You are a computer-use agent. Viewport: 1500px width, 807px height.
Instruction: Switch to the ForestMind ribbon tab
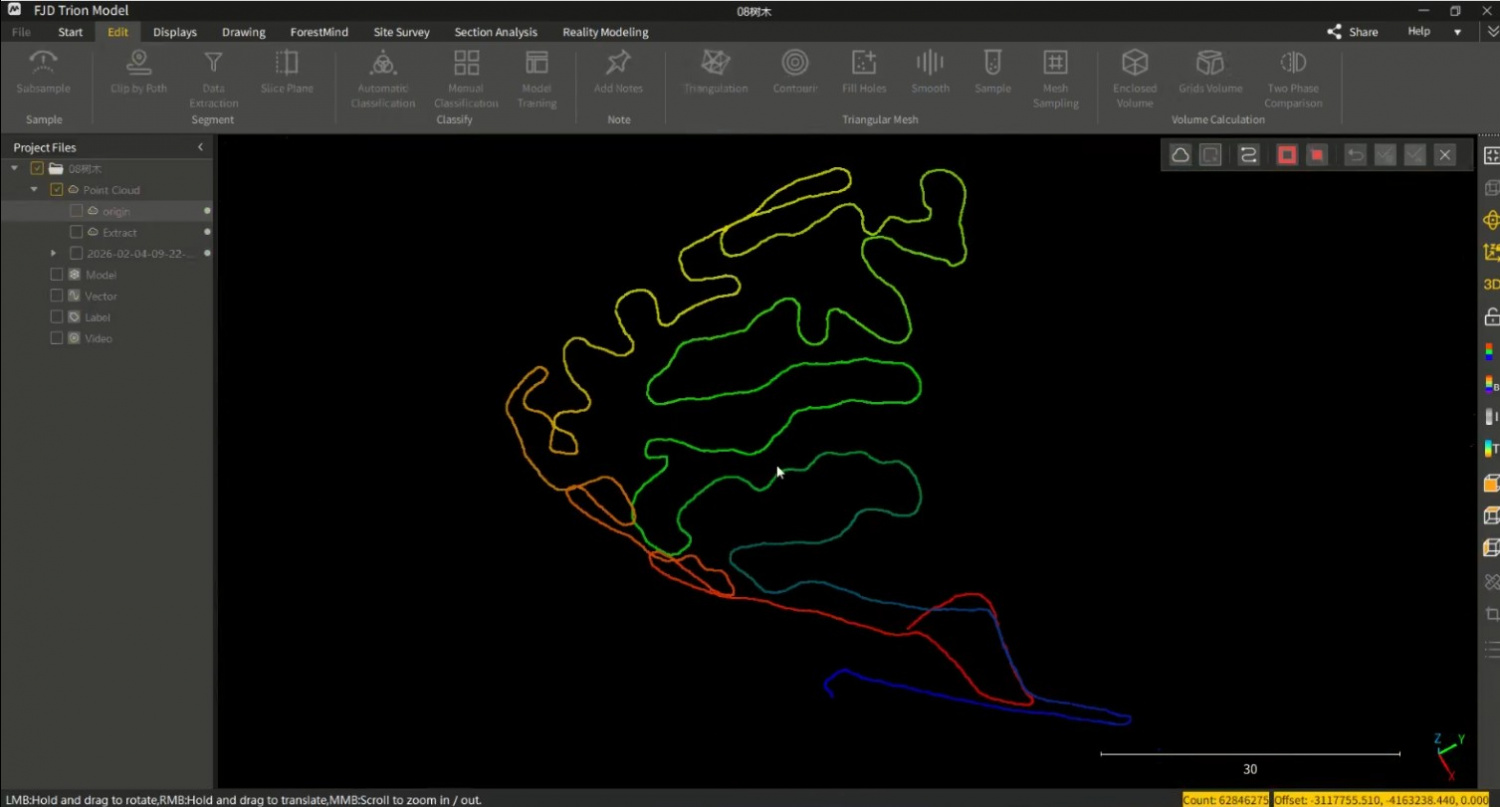point(319,32)
